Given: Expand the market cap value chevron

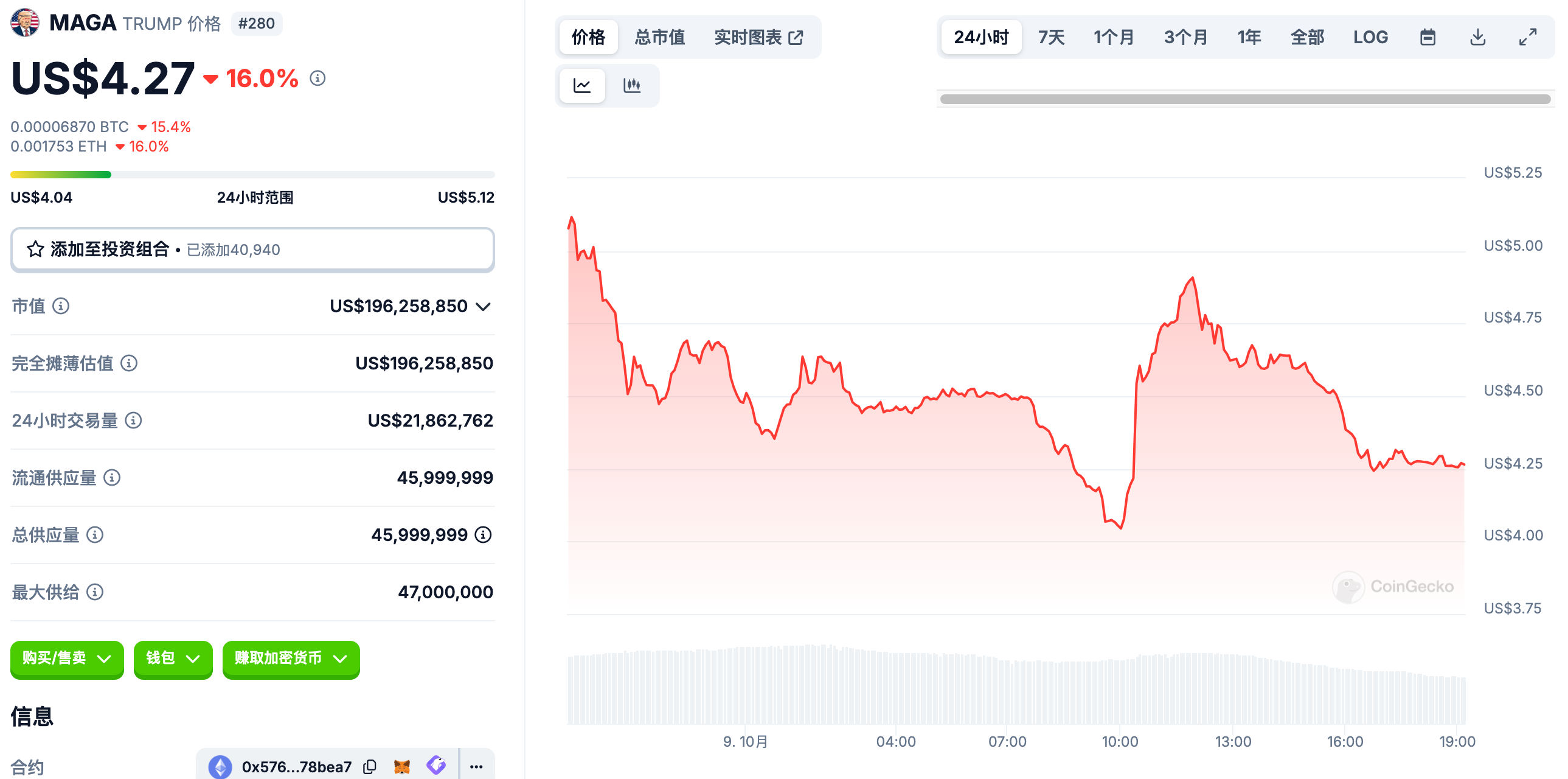Looking at the screenshot, I should point(484,306).
